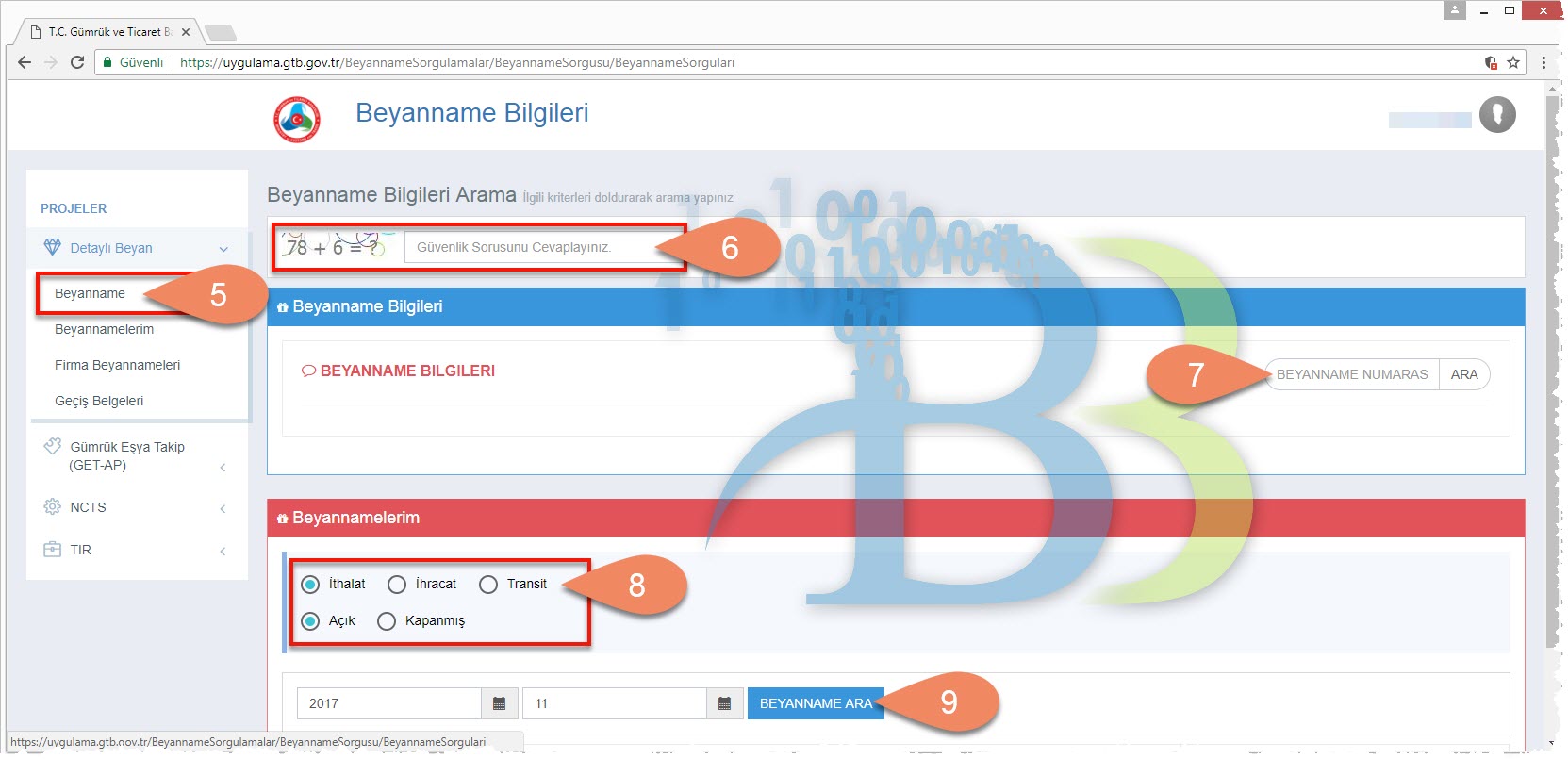Image resolution: width=1568 pixels, height=759 pixels.
Task: Open the user profile avatar icon
Action: (1497, 115)
